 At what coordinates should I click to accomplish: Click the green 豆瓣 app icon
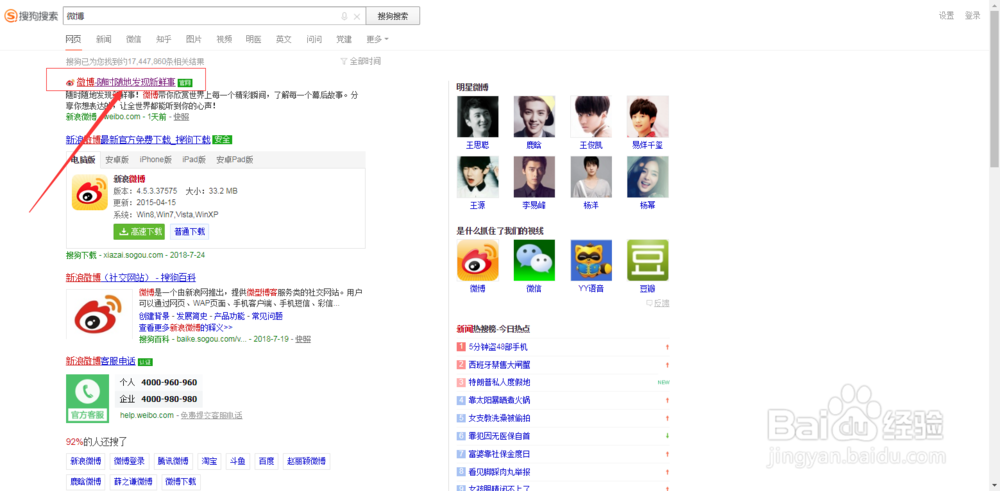(648, 260)
